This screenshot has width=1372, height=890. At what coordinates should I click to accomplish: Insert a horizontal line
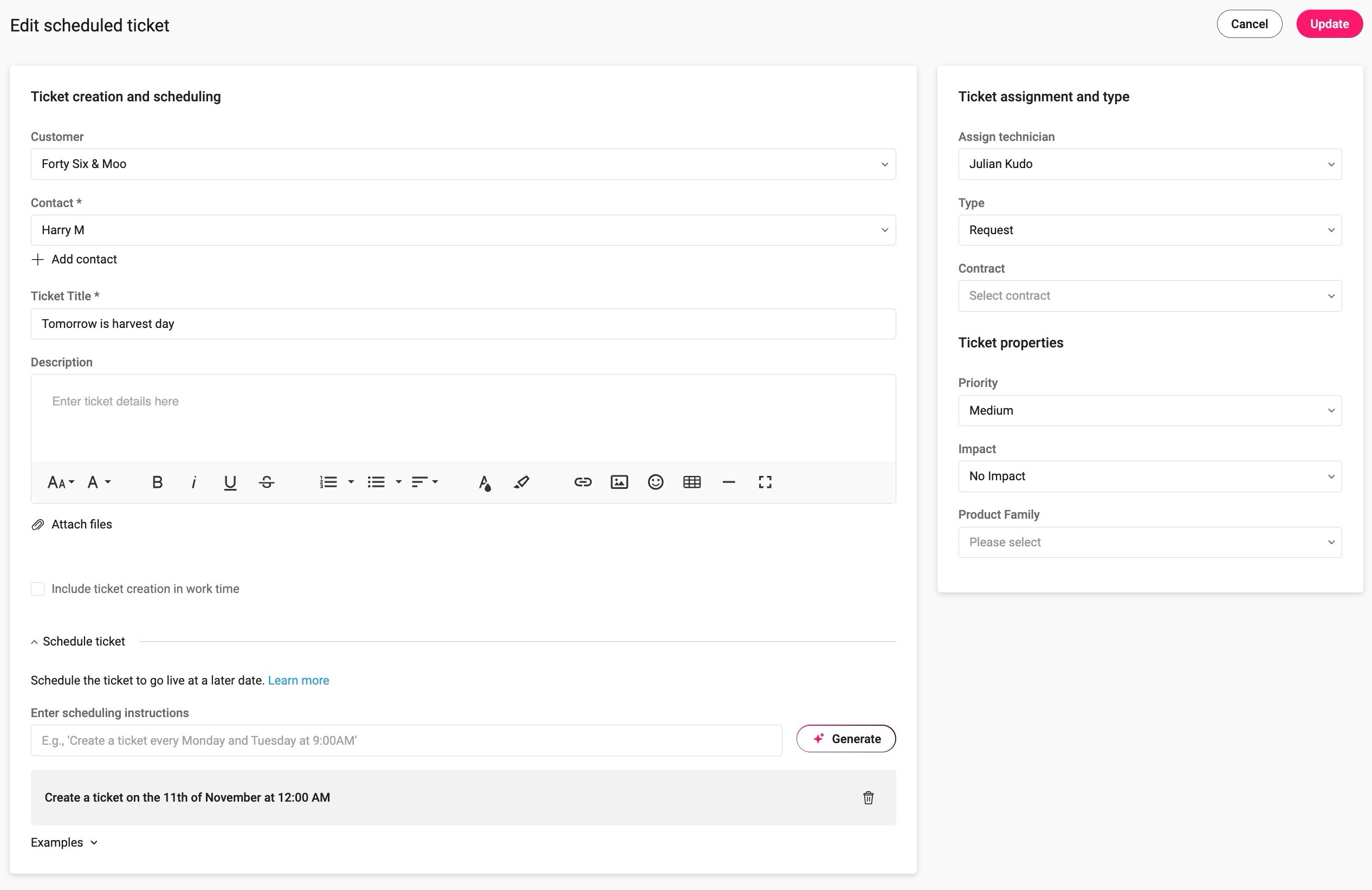[729, 482]
